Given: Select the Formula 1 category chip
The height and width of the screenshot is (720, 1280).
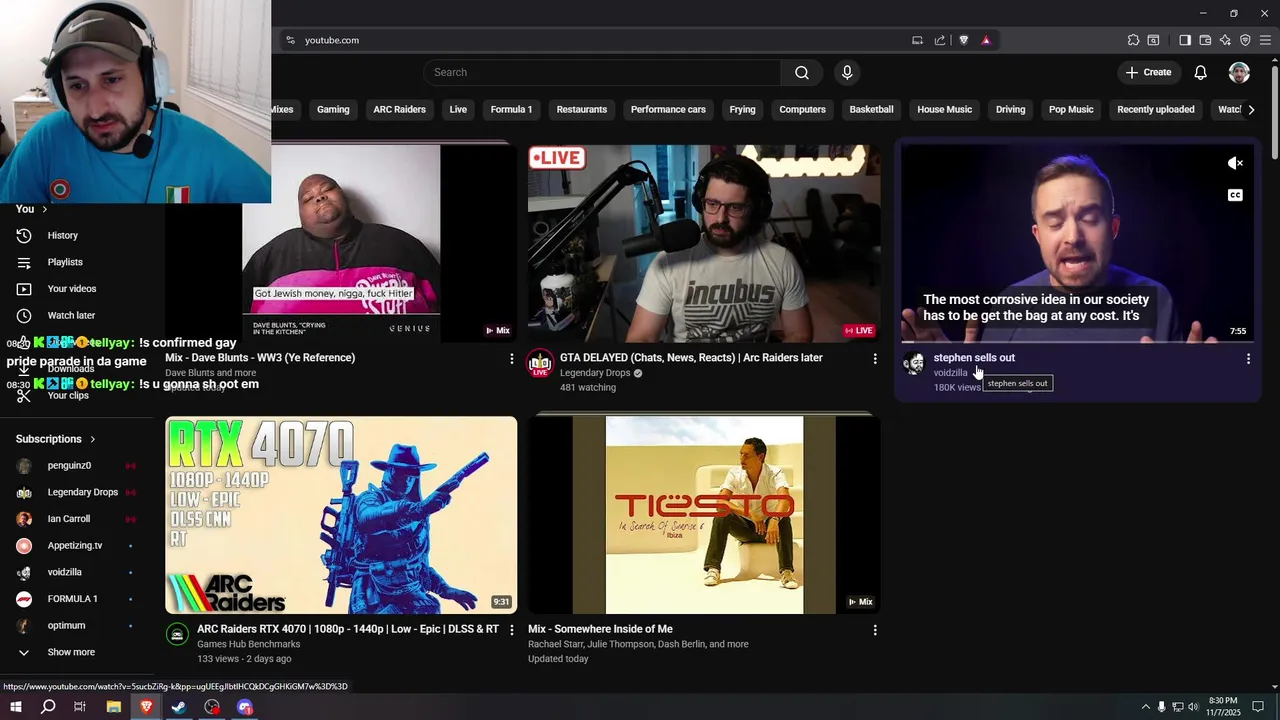Looking at the screenshot, I should point(511,109).
